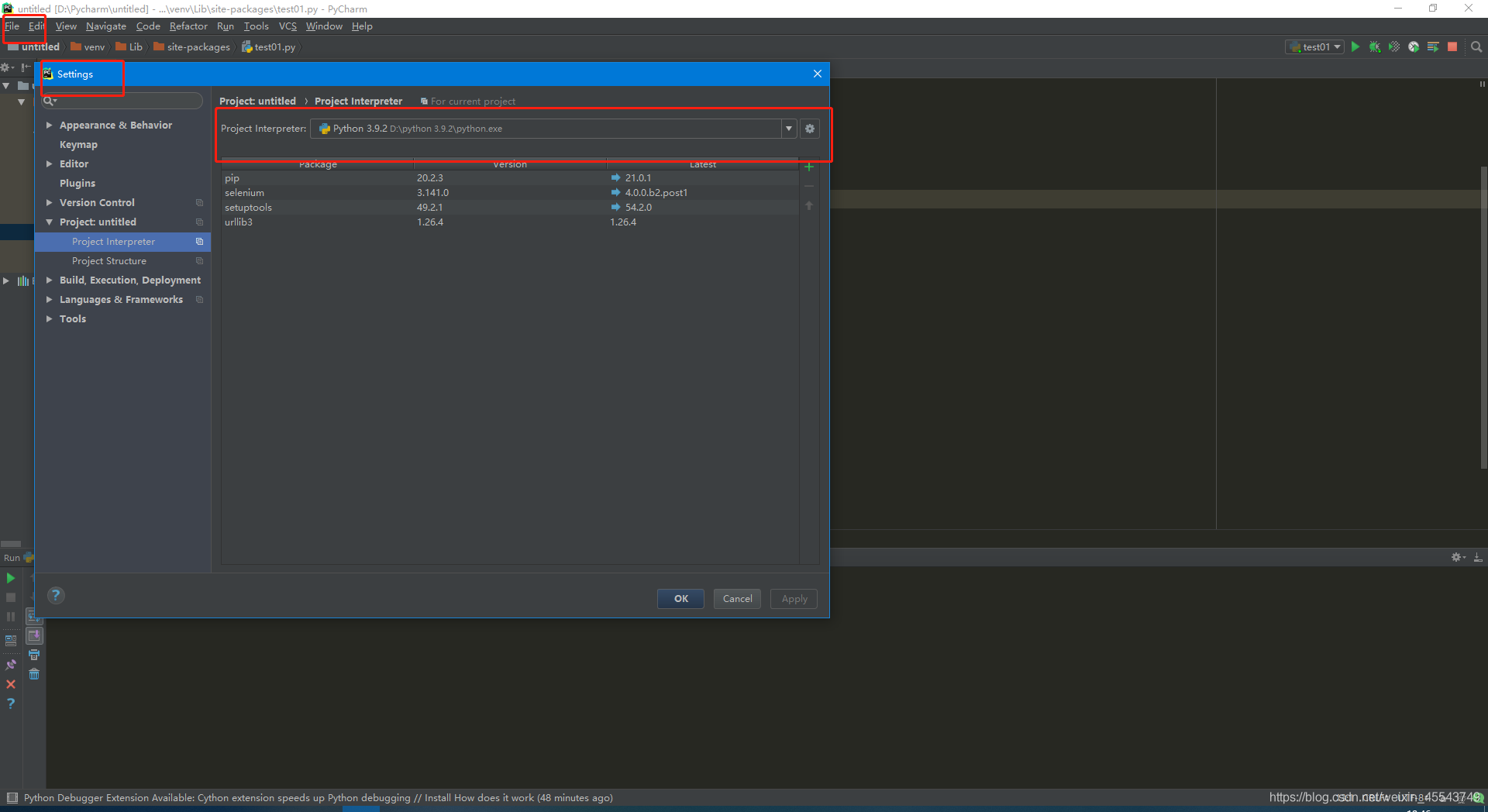Open Project panel gear options

[7, 67]
